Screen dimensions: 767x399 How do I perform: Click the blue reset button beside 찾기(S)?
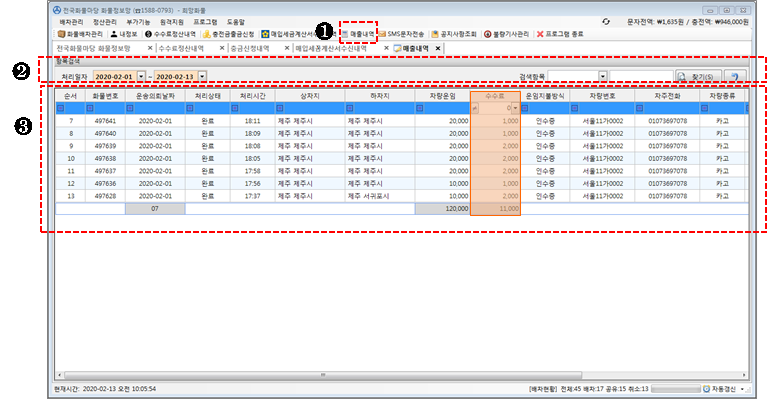point(735,77)
